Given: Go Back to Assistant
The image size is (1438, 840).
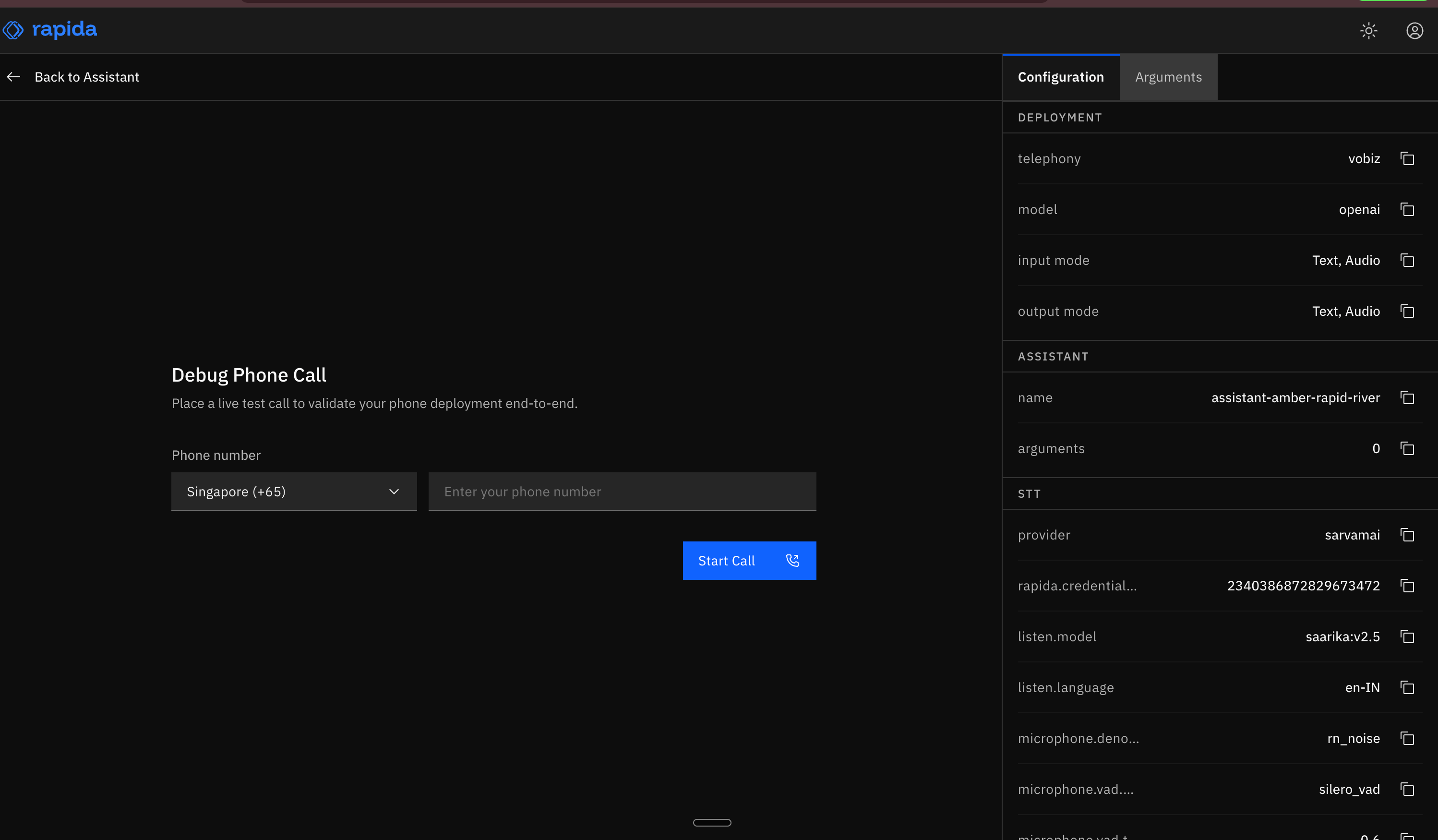Looking at the screenshot, I should 87,77.
